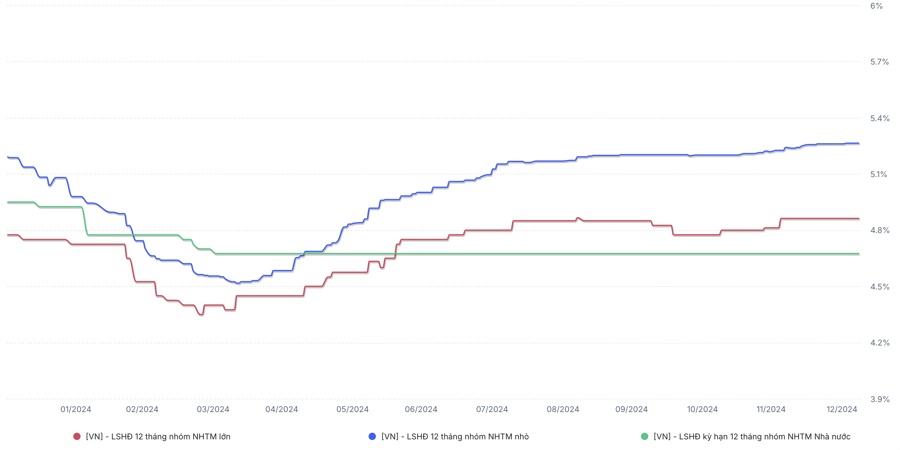Viewport: 900px width, 450px height.
Task: Click the red legend dot for NHTM lớn
Action: pyautogui.click(x=77, y=436)
